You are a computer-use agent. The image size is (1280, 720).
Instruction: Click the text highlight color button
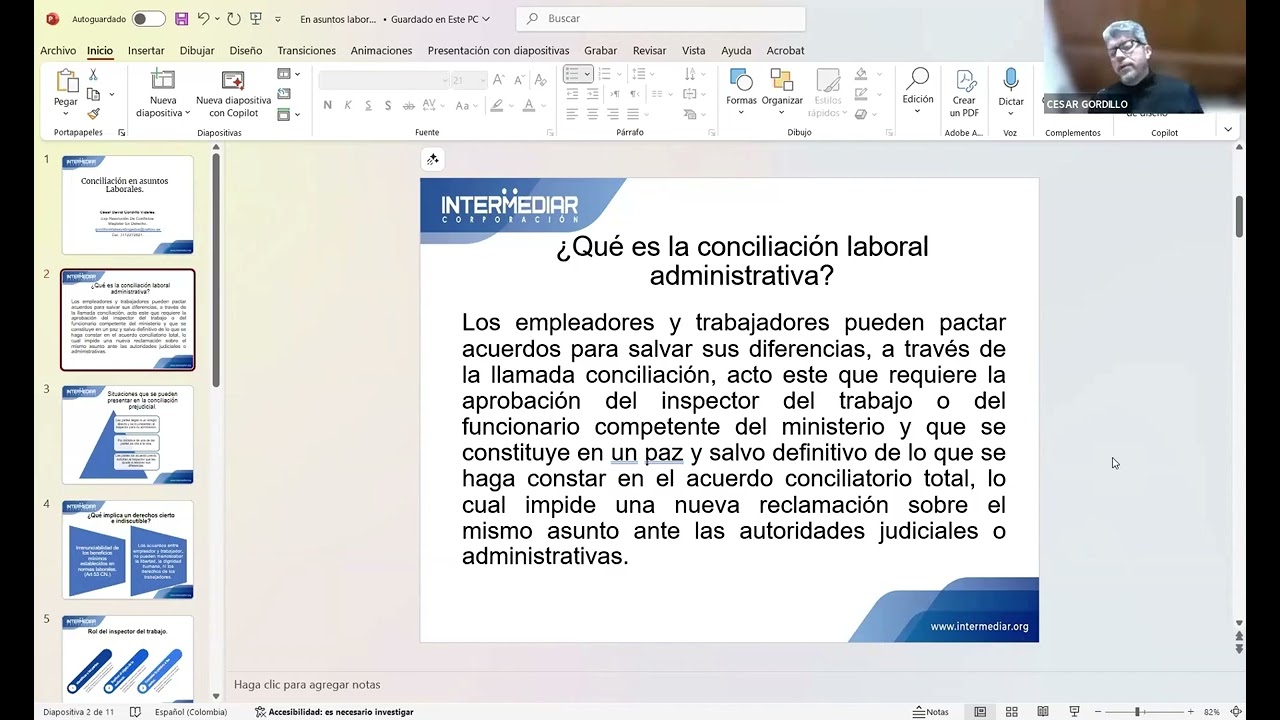click(x=497, y=105)
